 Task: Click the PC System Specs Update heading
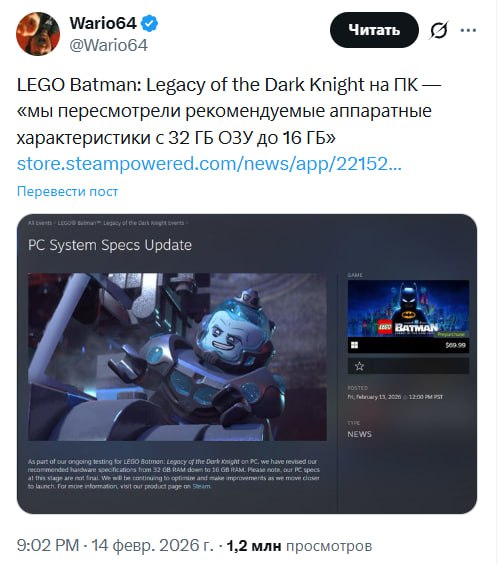[x=110, y=245]
